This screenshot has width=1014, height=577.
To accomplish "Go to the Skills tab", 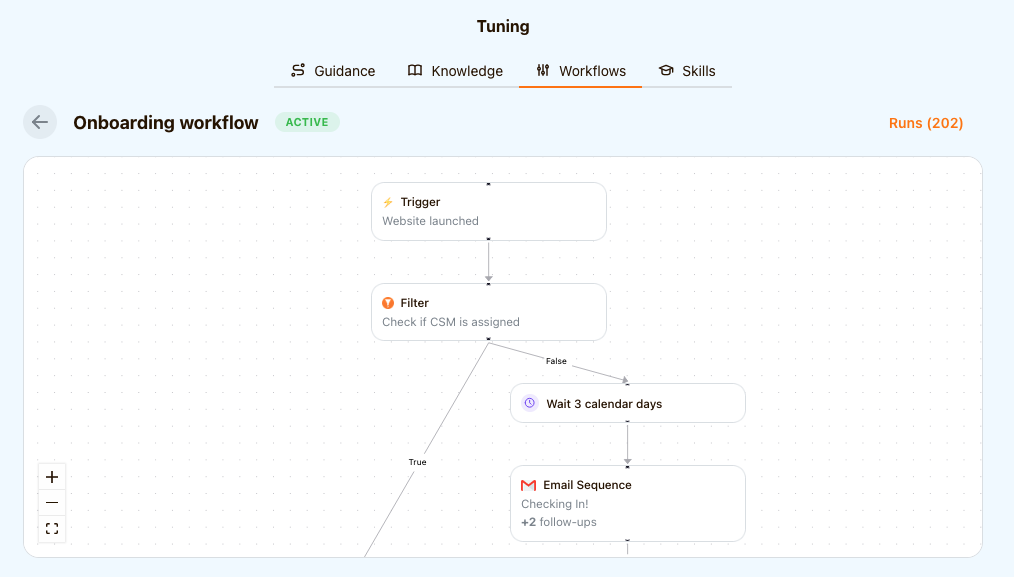I will (x=687, y=71).
